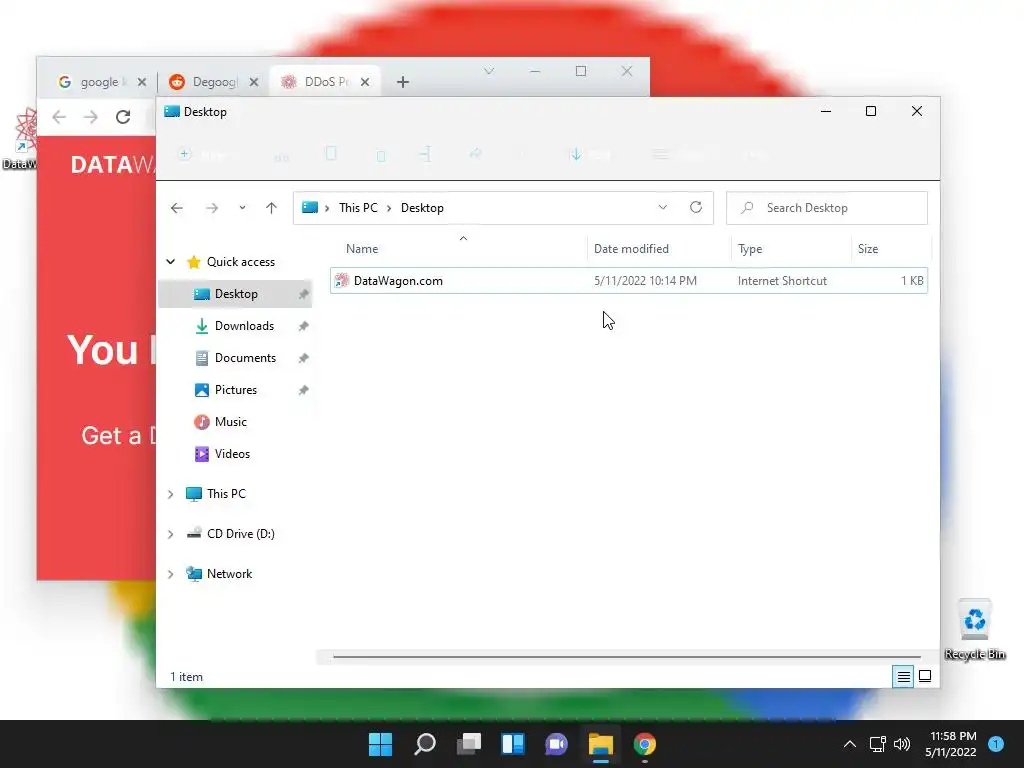Viewport: 1024px width, 768px height.
Task: Go forward in File Explorer
Action: pos(212,208)
